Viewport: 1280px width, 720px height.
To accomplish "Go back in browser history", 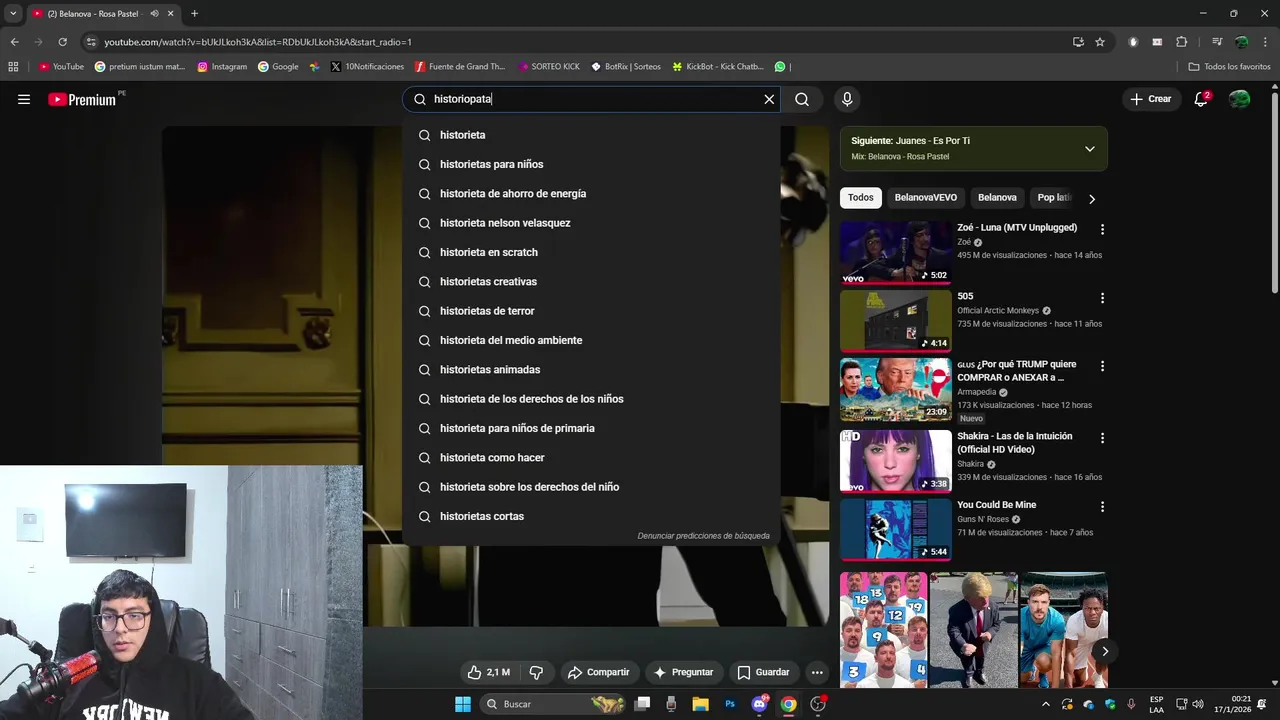I will (x=14, y=42).
